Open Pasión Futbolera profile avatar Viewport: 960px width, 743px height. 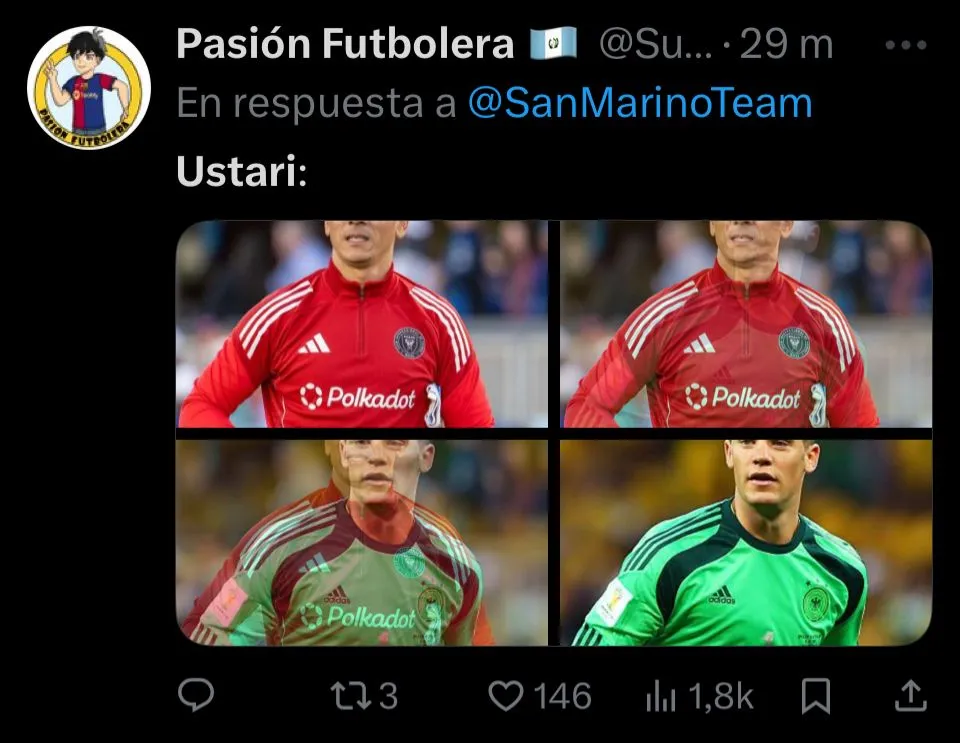89,88
